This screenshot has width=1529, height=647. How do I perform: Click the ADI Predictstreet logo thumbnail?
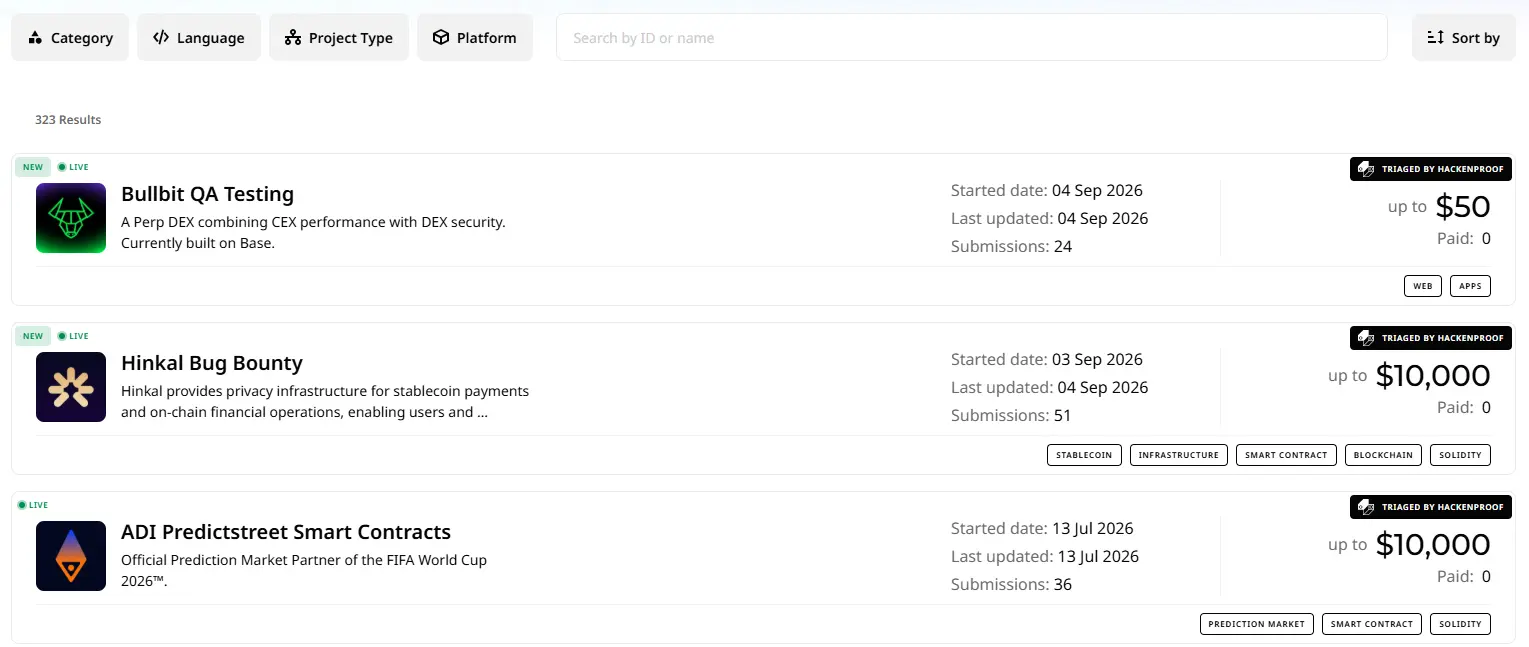(x=71, y=556)
